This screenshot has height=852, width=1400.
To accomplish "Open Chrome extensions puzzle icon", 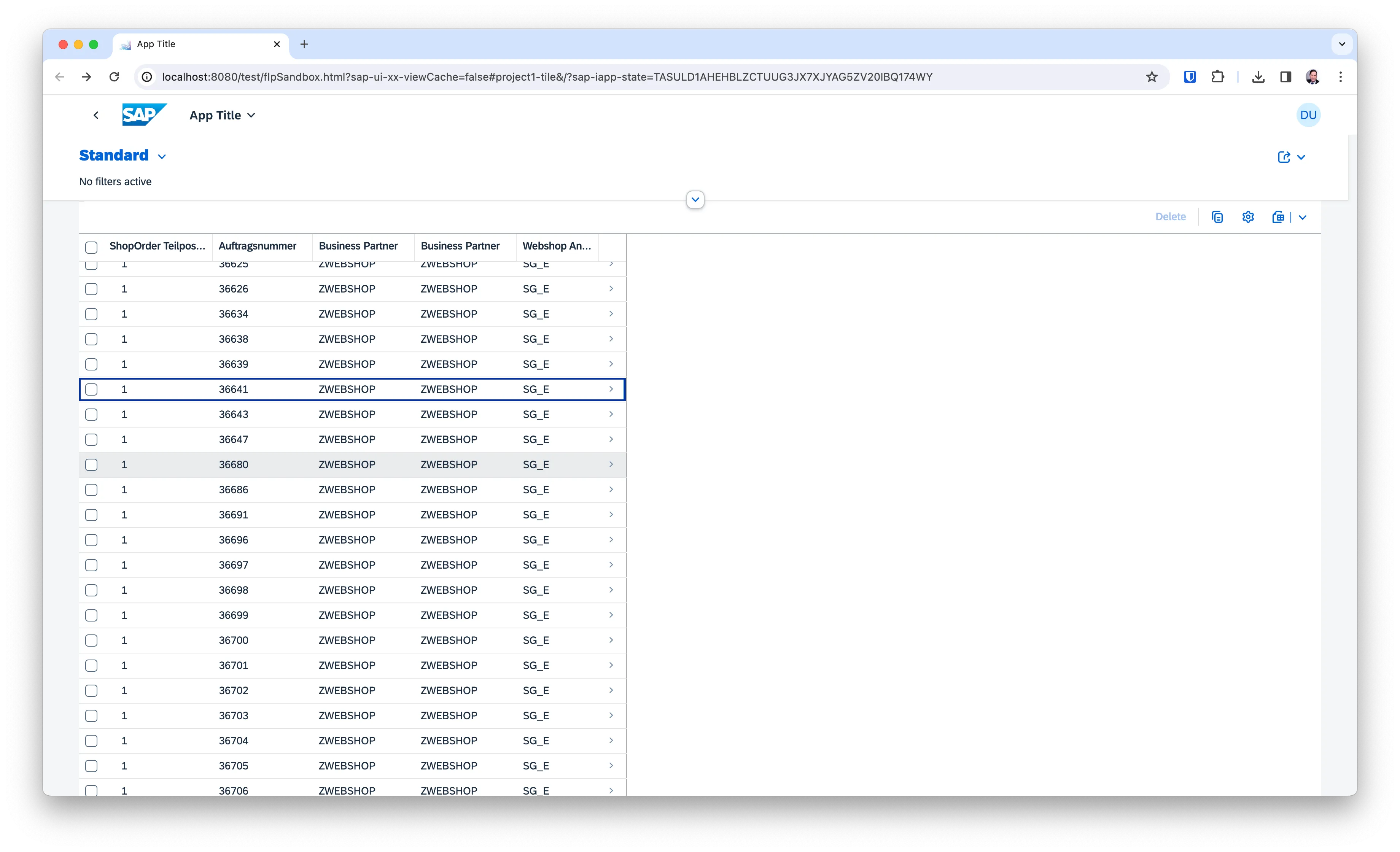I will point(1218,77).
